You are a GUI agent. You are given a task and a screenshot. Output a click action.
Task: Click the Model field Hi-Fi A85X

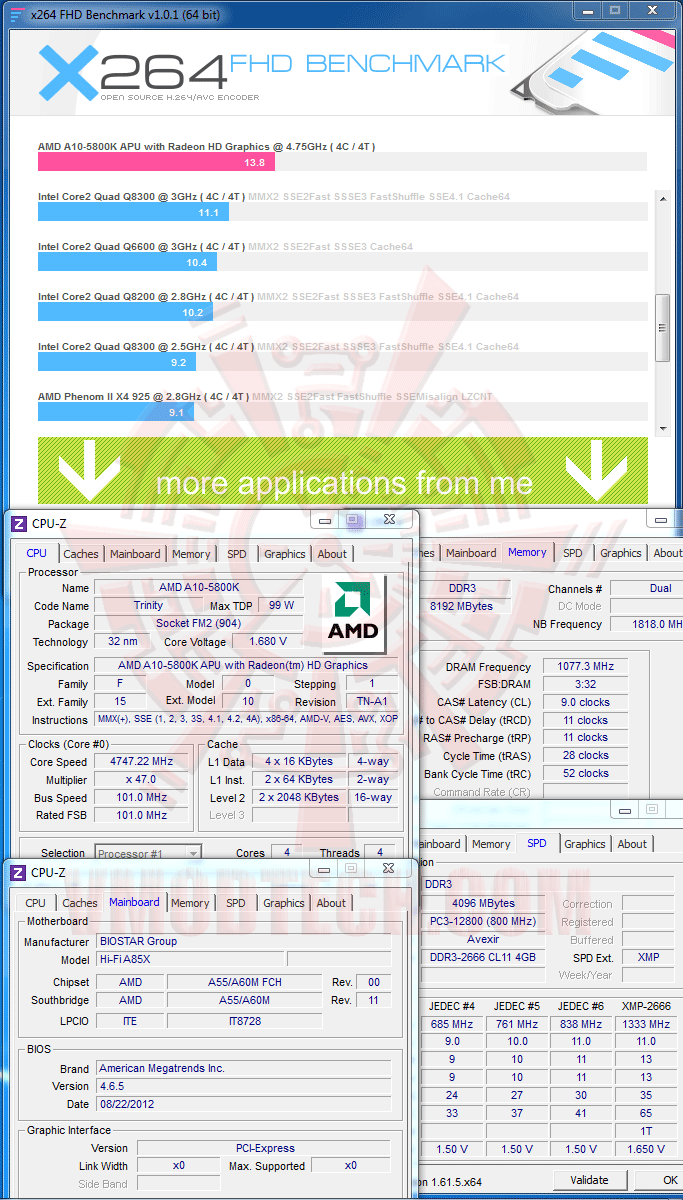tap(190, 959)
